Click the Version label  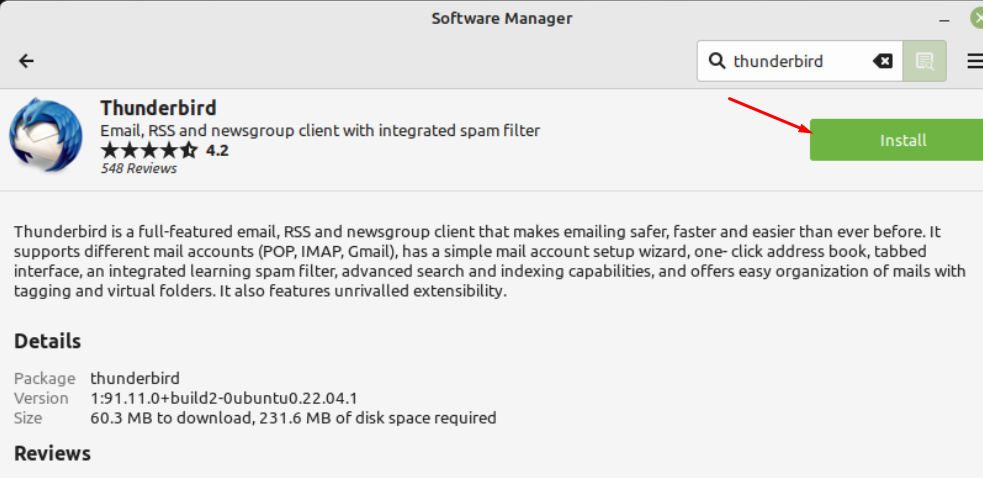coord(41,398)
